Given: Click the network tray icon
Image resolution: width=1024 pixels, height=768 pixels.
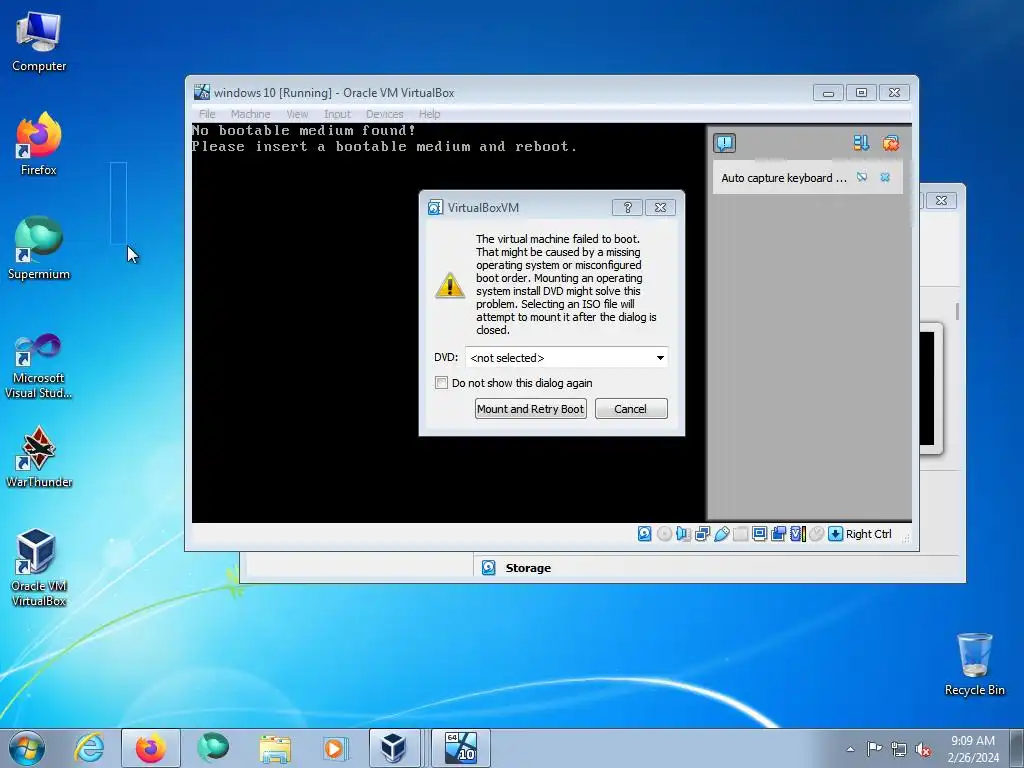Looking at the screenshot, I should point(899,749).
